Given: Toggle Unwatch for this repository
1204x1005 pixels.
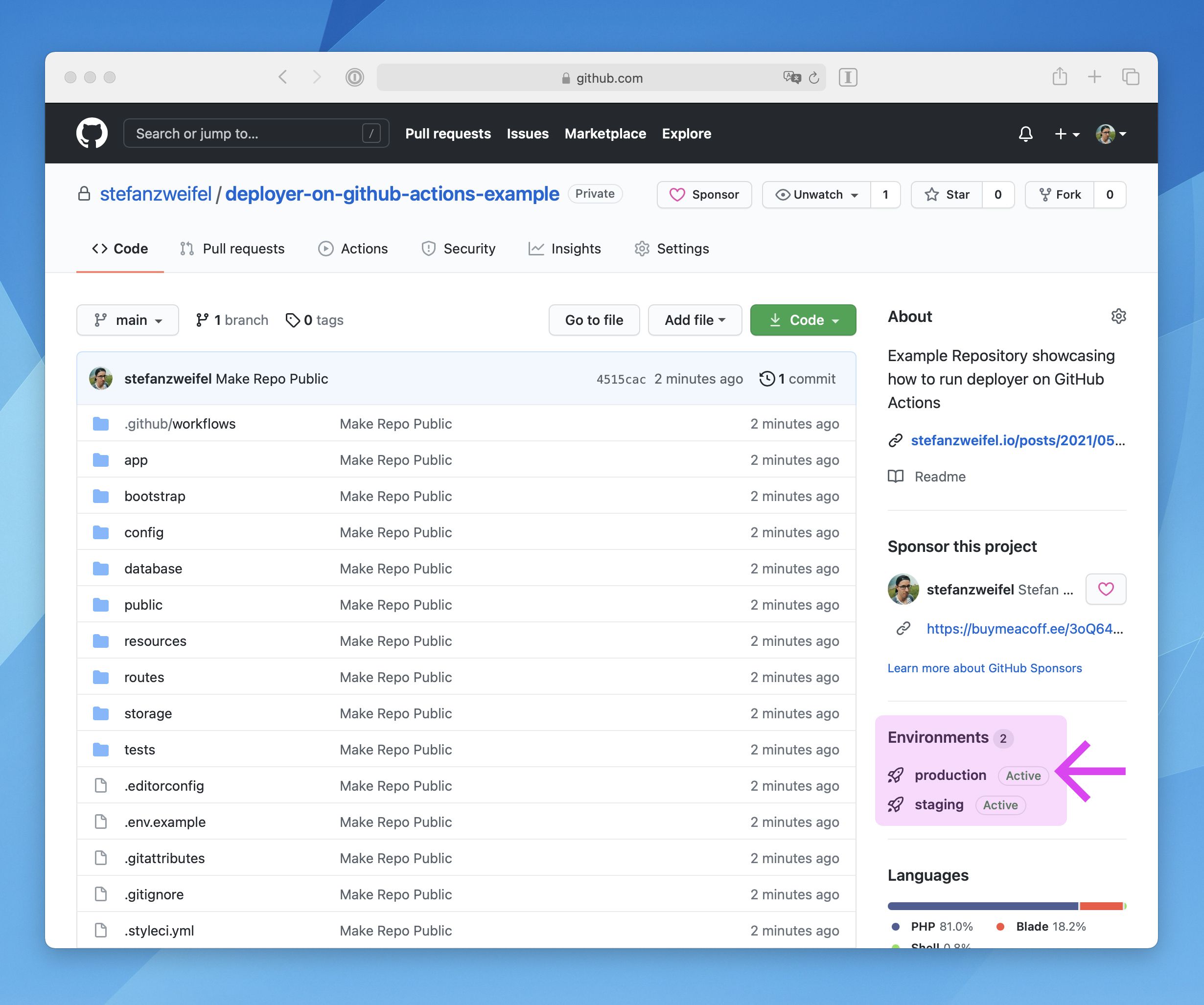Looking at the screenshot, I should point(815,194).
